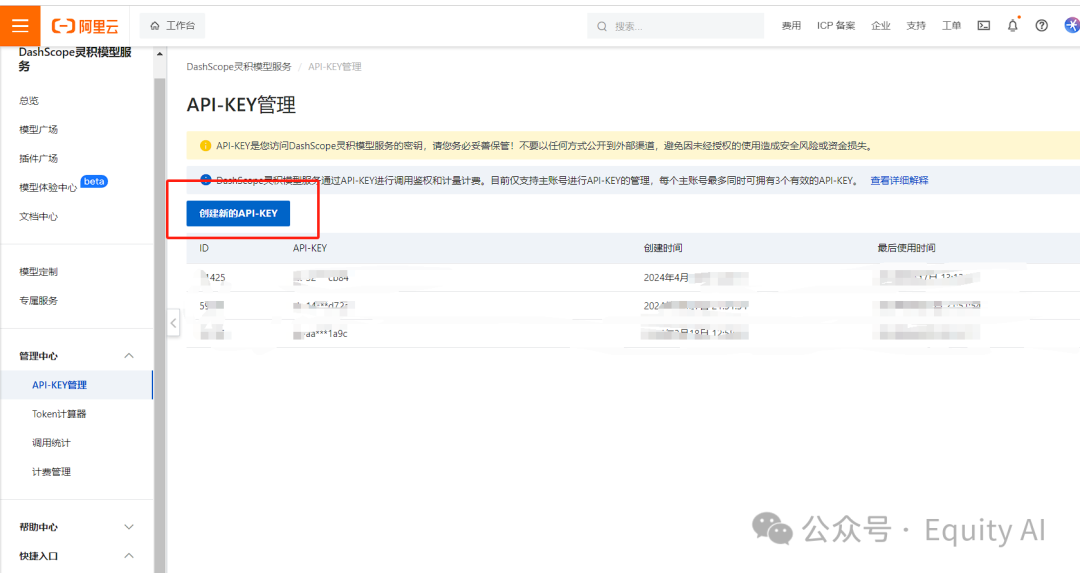Open the 查看详细解释 link
Viewport: 1080px width, 573px height.
899,181
